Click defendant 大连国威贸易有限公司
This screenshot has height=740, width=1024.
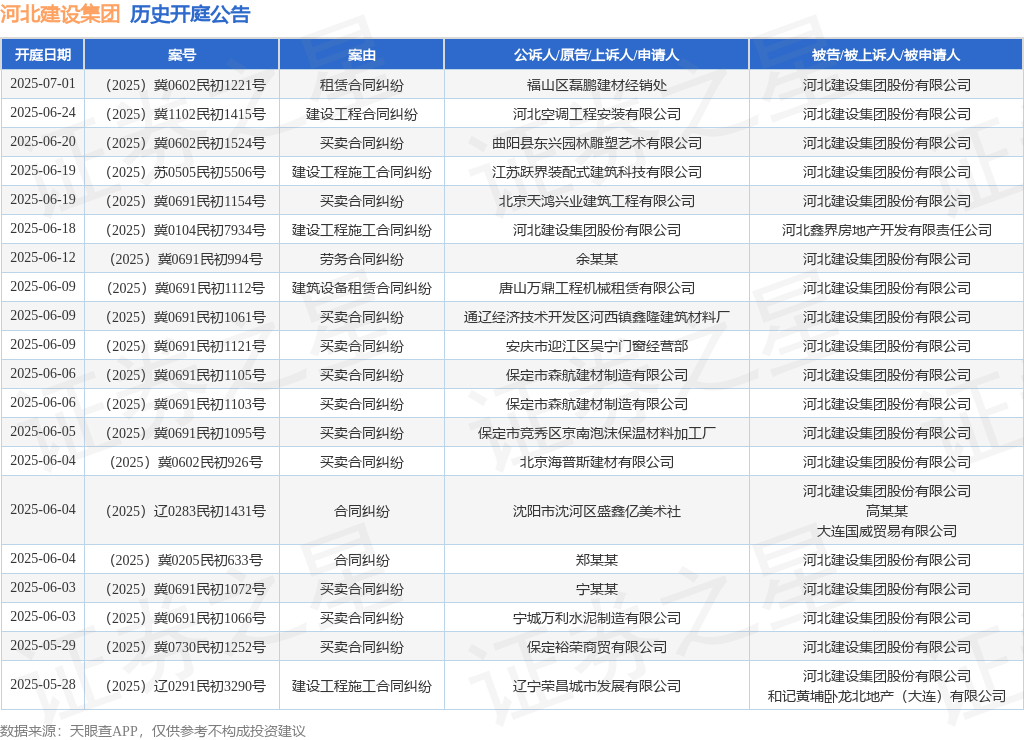tap(887, 531)
